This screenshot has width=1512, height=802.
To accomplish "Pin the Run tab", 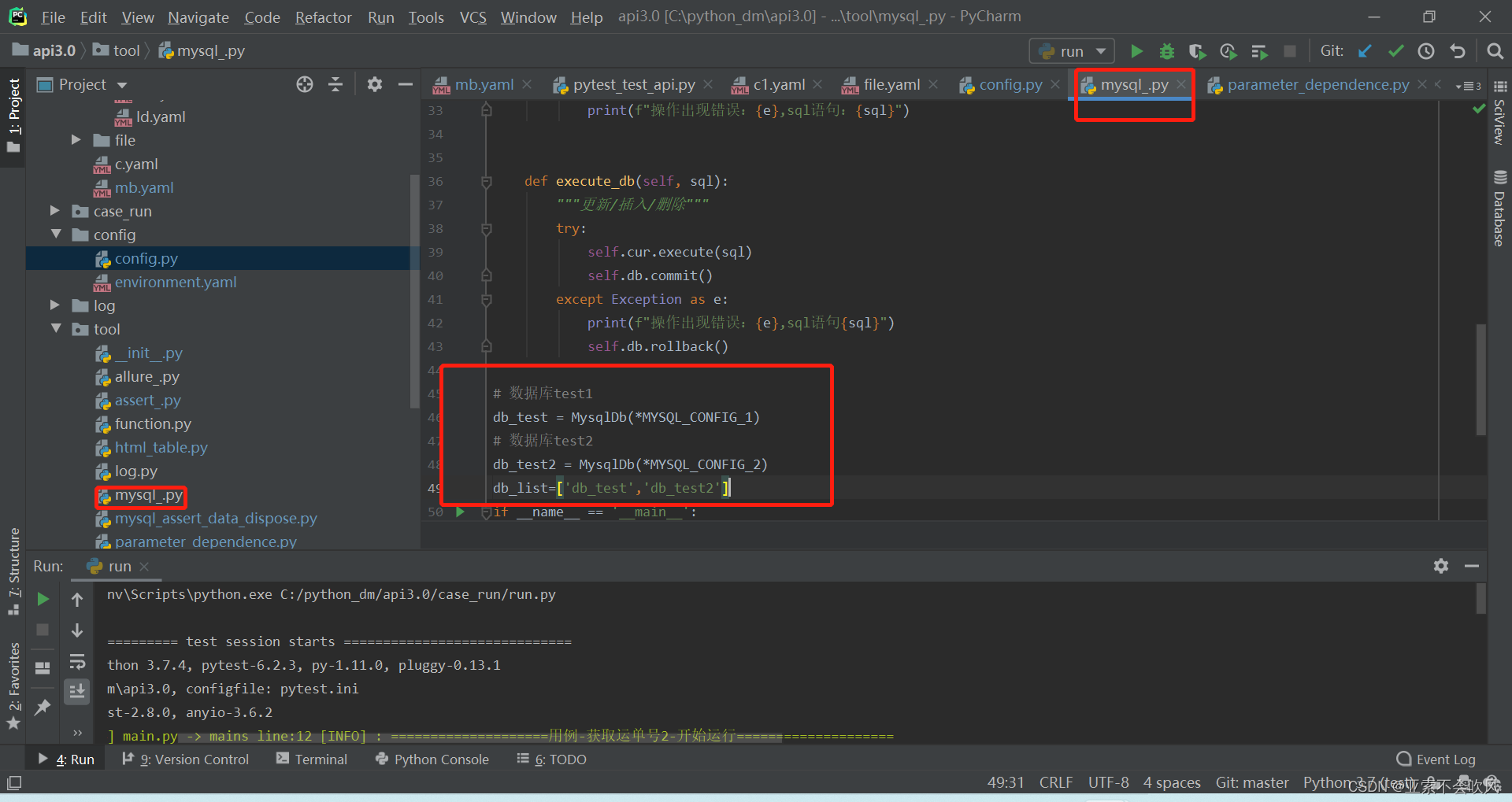I will 43,707.
